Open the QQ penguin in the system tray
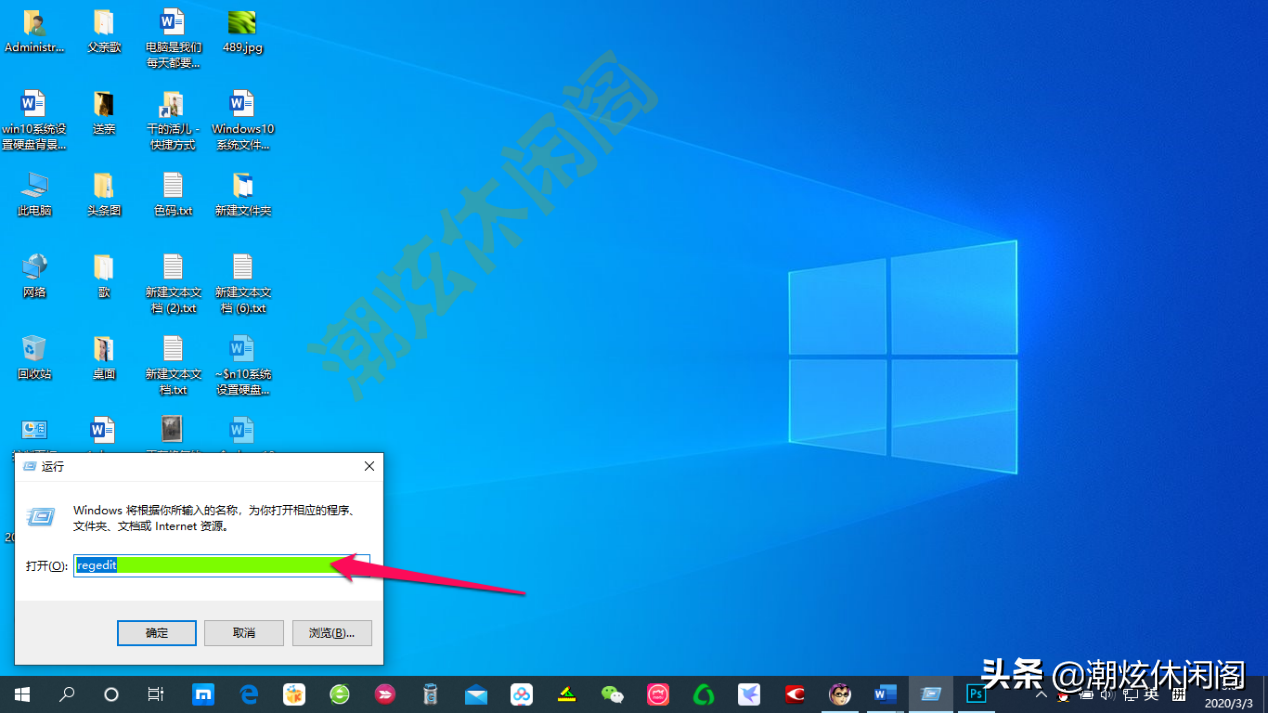The height and width of the screenshot is (713, 1268). click(1063, 697)
